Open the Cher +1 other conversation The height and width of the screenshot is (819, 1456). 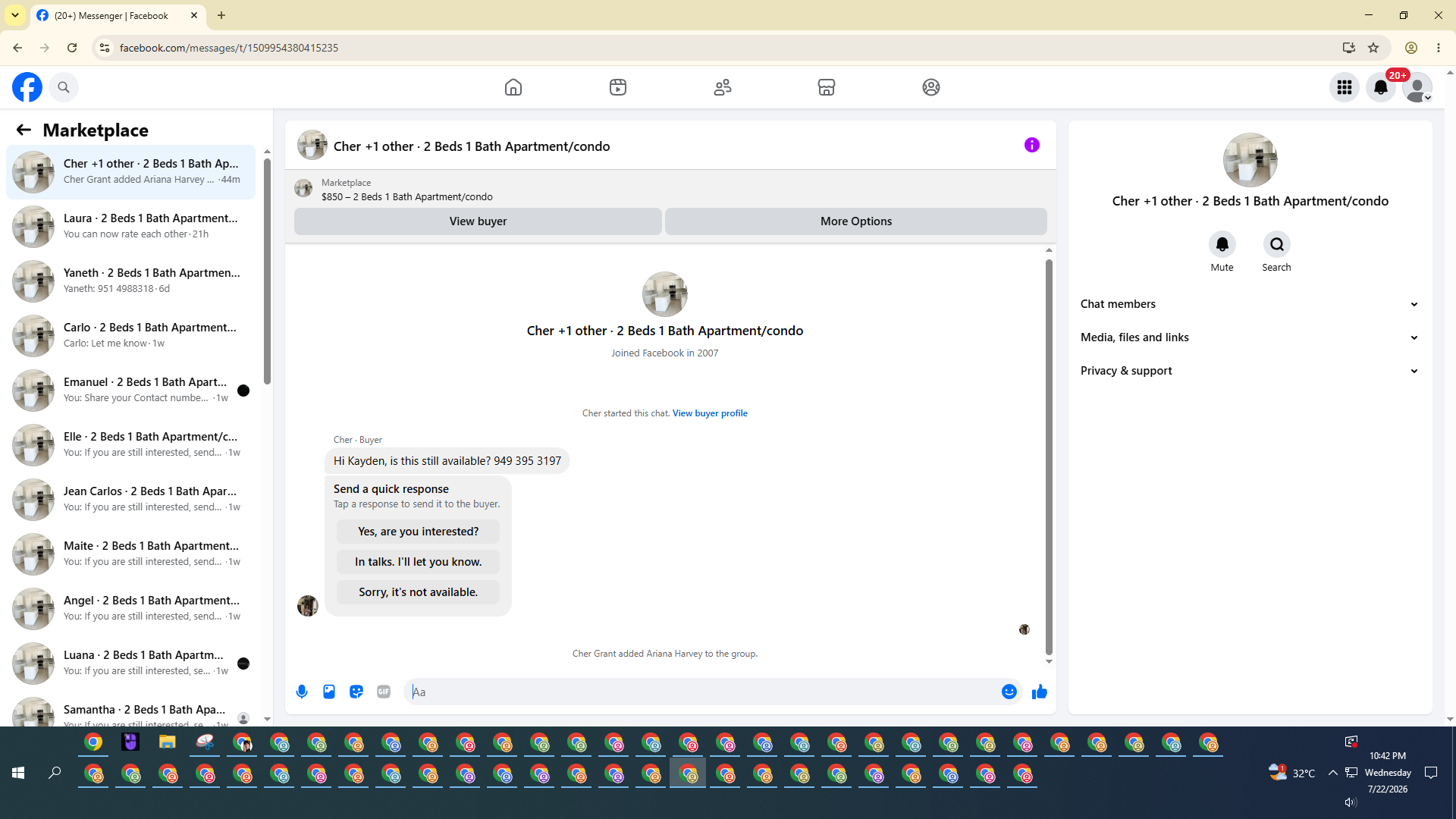pyautogui.click(x=131, y=172)
